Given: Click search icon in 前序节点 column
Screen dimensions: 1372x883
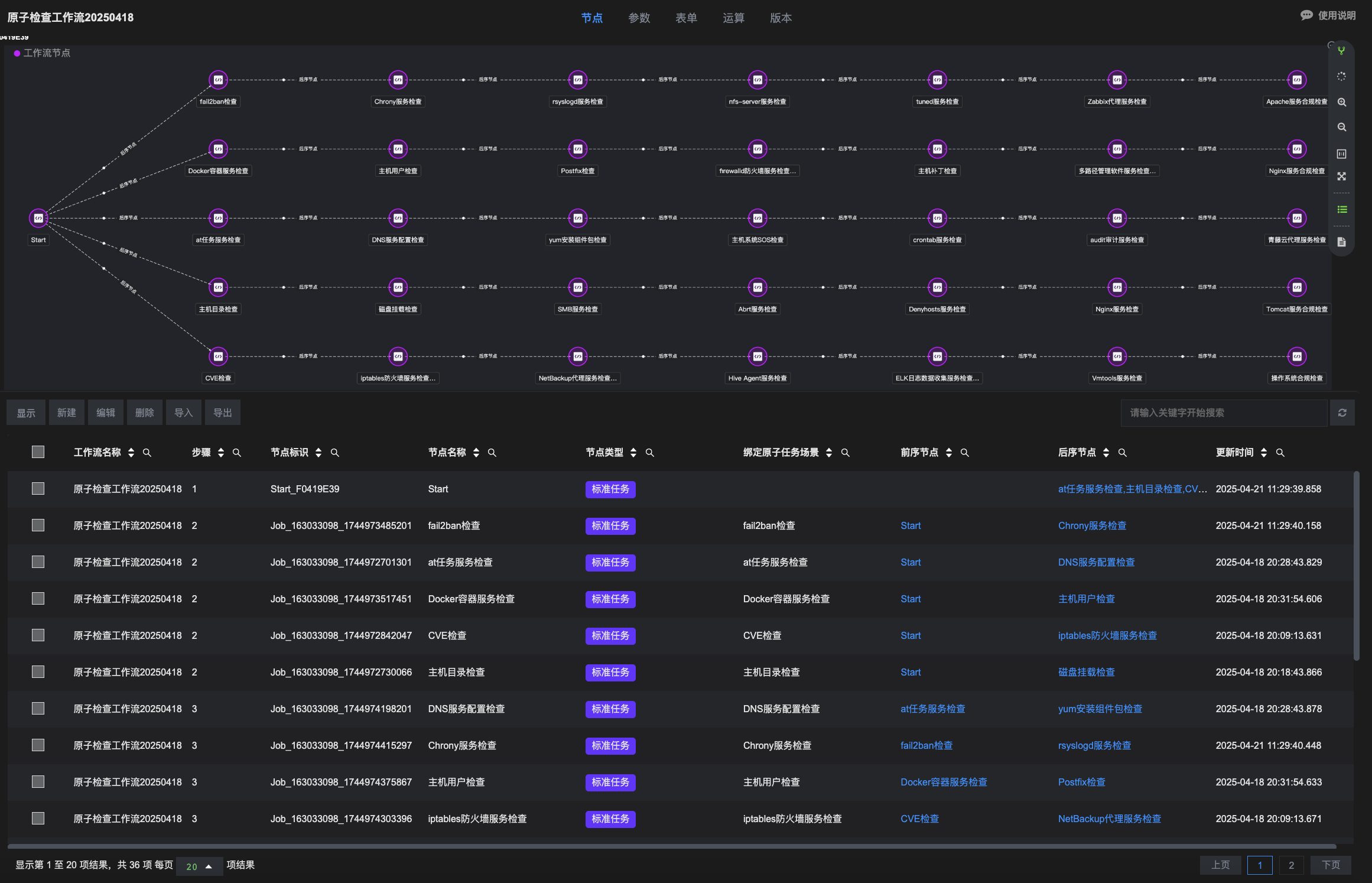Looking at the screenshot, I should click(965, 453).
